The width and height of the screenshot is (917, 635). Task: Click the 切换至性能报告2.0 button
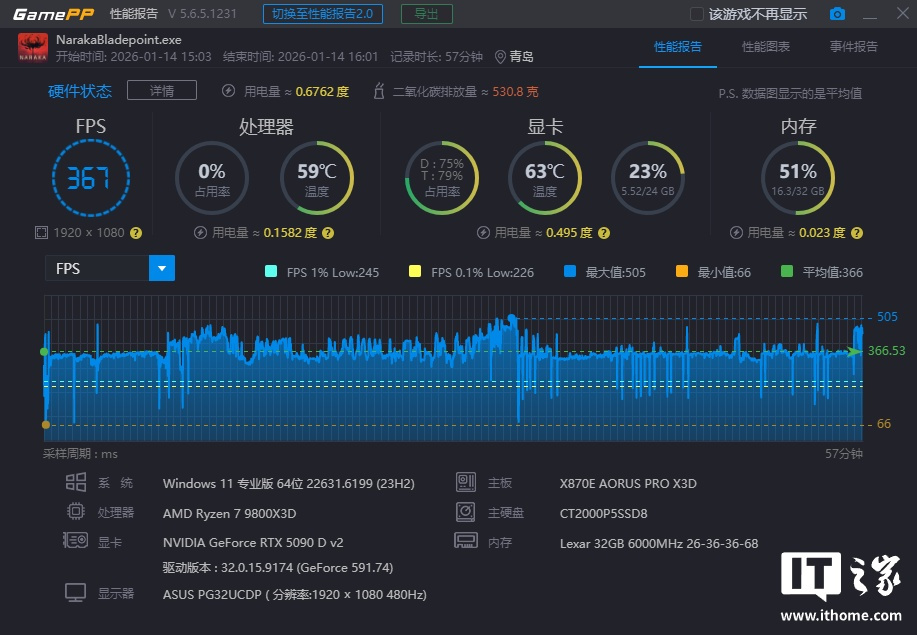[323, 14]
